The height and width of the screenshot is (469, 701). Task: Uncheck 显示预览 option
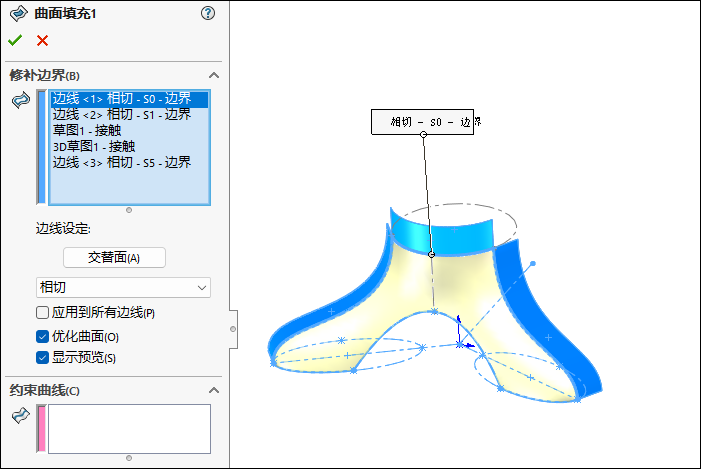[x=42, y=357]
